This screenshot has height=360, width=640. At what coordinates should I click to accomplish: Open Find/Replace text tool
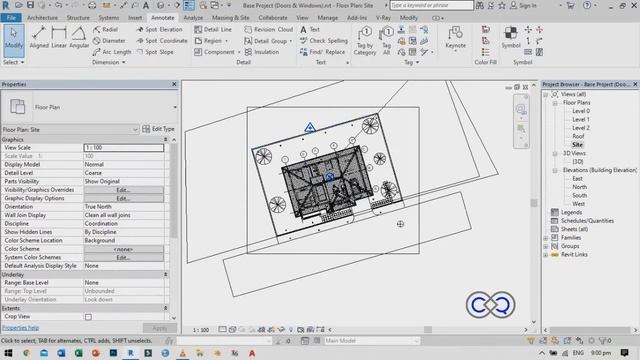(322, 52)
